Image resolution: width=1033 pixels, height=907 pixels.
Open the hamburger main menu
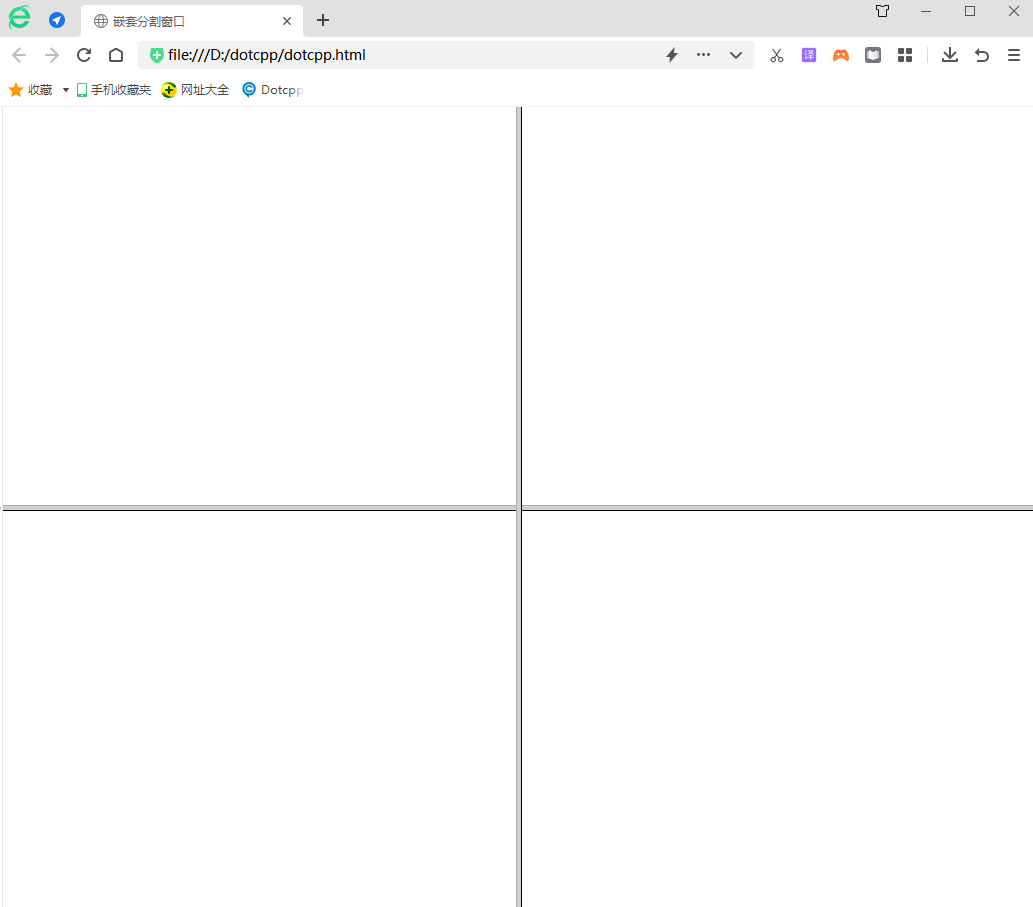[1014, 55]
